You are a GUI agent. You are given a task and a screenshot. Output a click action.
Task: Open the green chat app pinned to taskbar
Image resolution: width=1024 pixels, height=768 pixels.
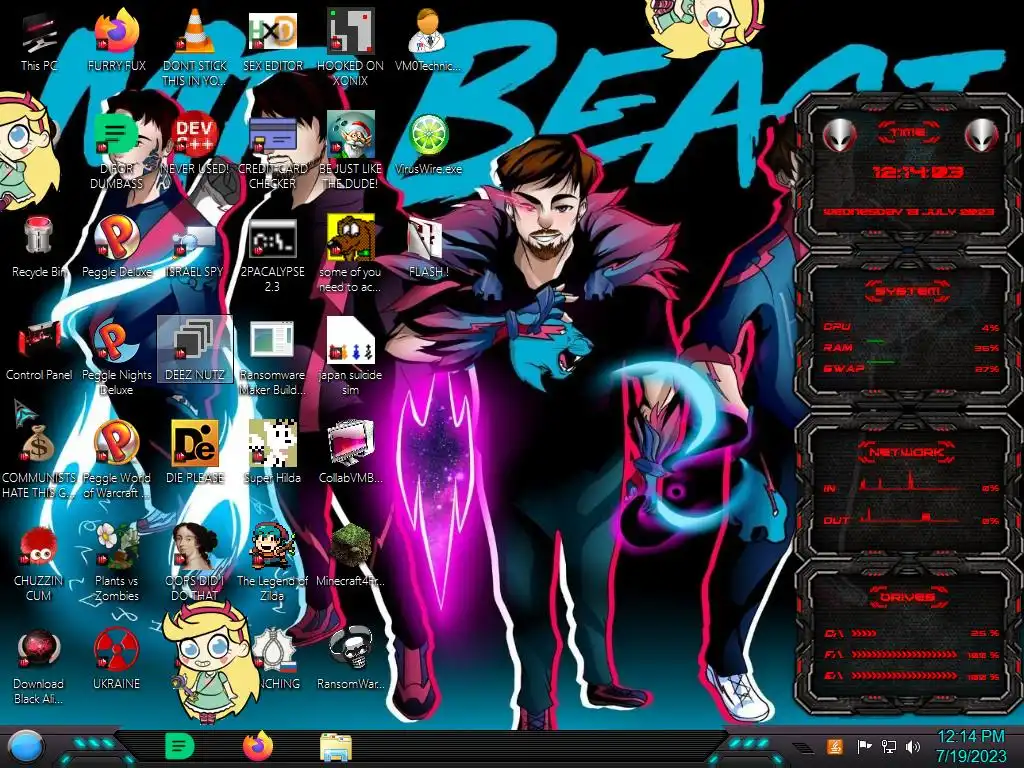[179, 746]
